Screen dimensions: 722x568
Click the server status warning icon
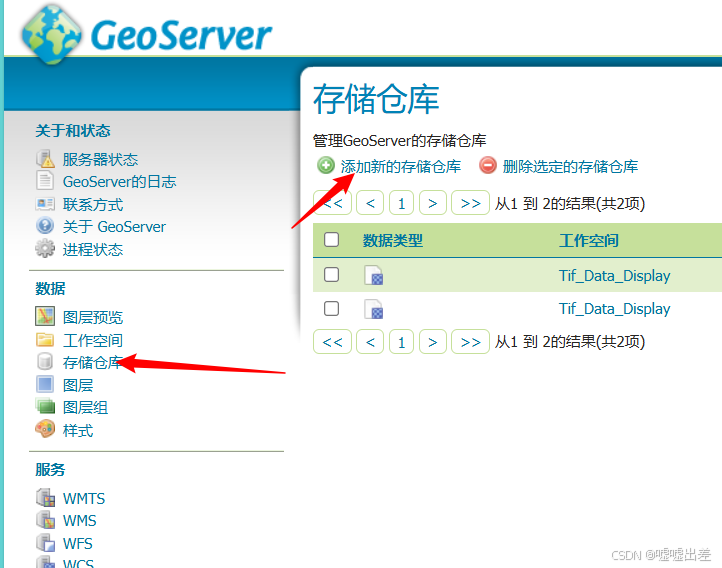coord(45,159)
